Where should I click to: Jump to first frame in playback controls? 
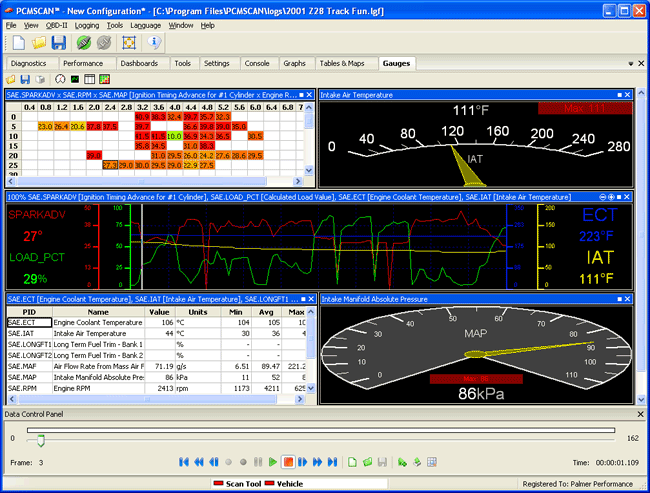[184, 462]
